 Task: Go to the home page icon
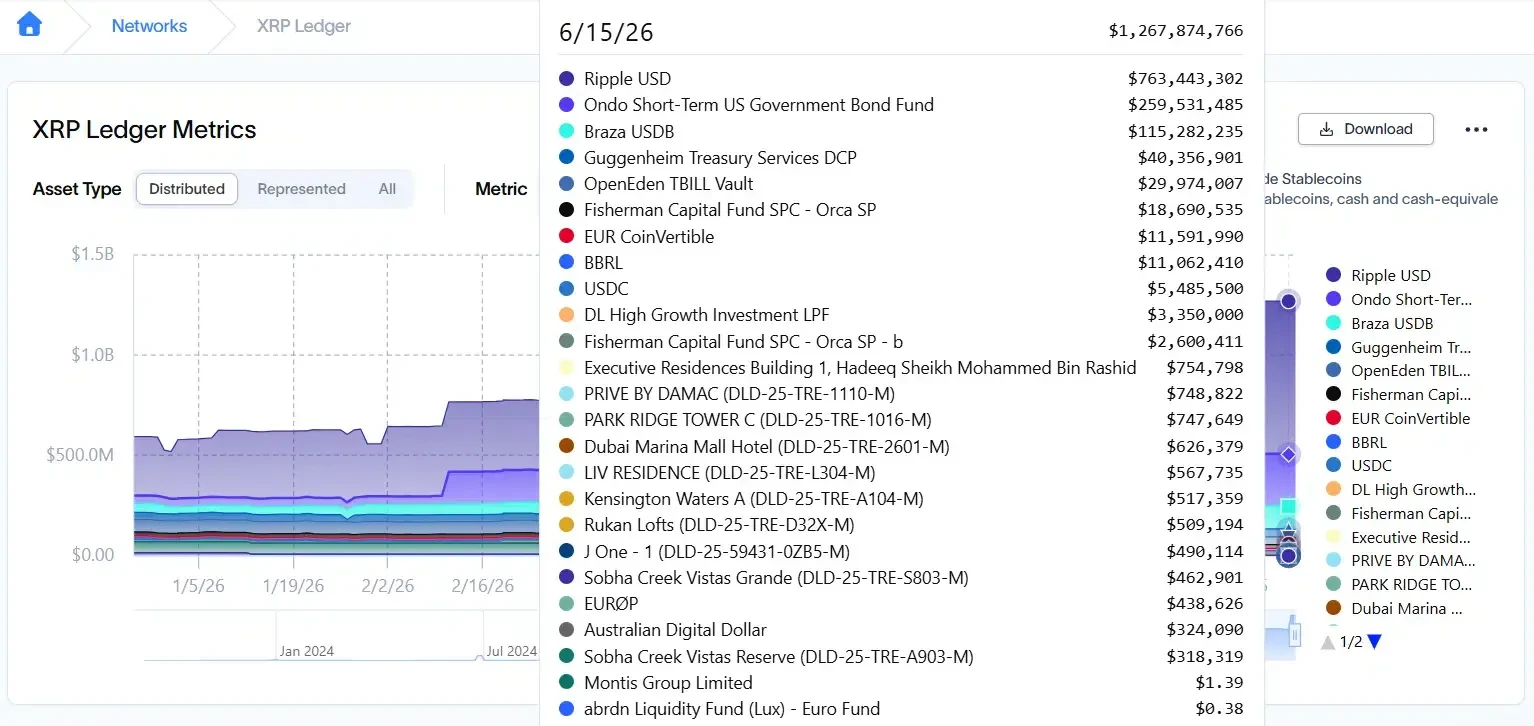tap(29, 24)
